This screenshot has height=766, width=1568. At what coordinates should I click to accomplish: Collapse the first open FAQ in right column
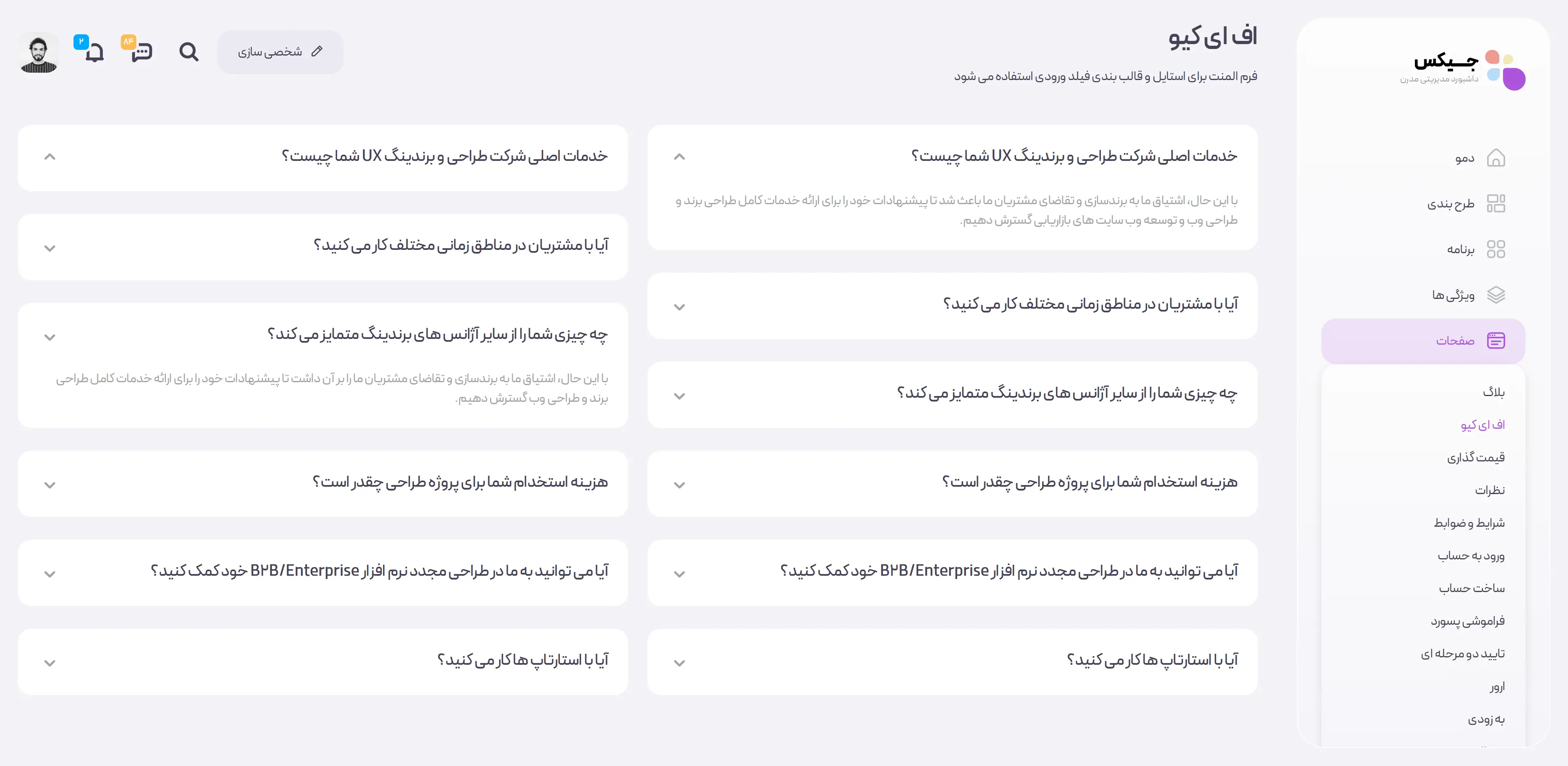679,156
